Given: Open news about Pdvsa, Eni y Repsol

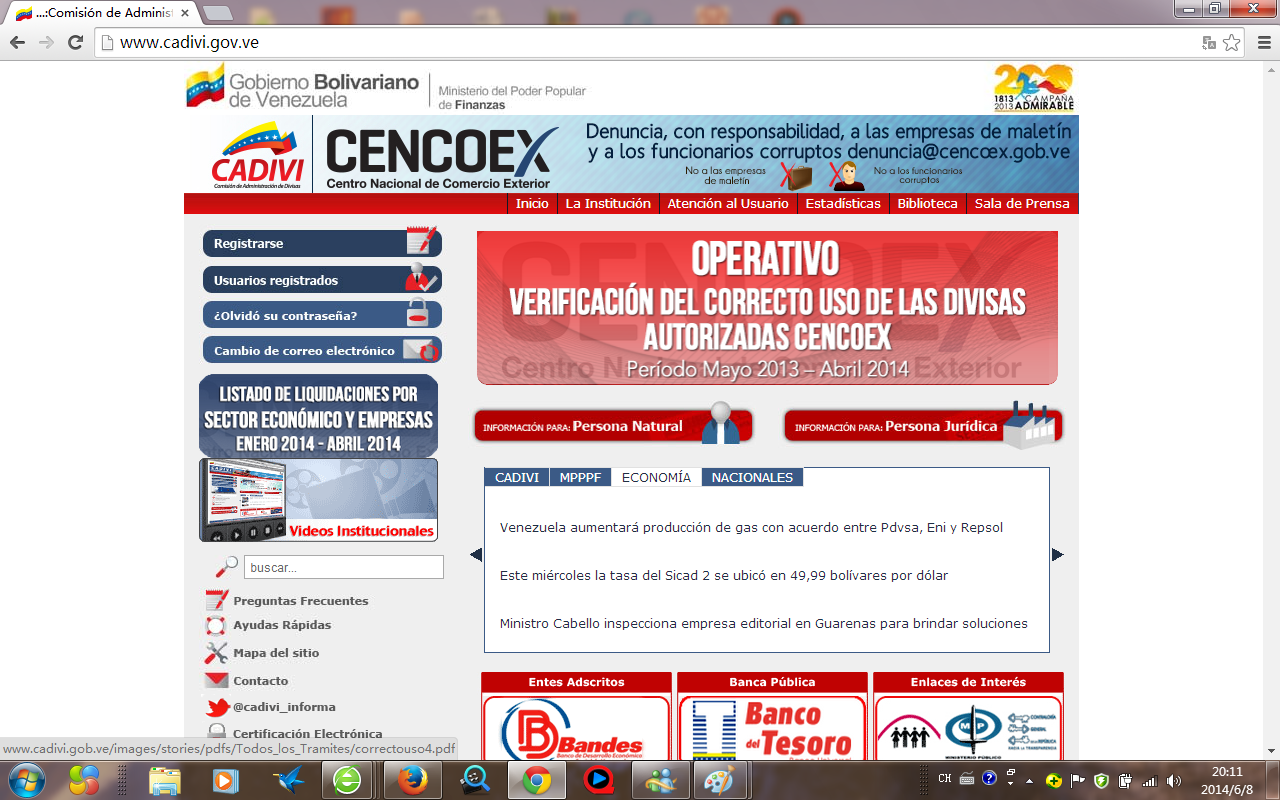Looking at the screenshot, I should (751, 527).
